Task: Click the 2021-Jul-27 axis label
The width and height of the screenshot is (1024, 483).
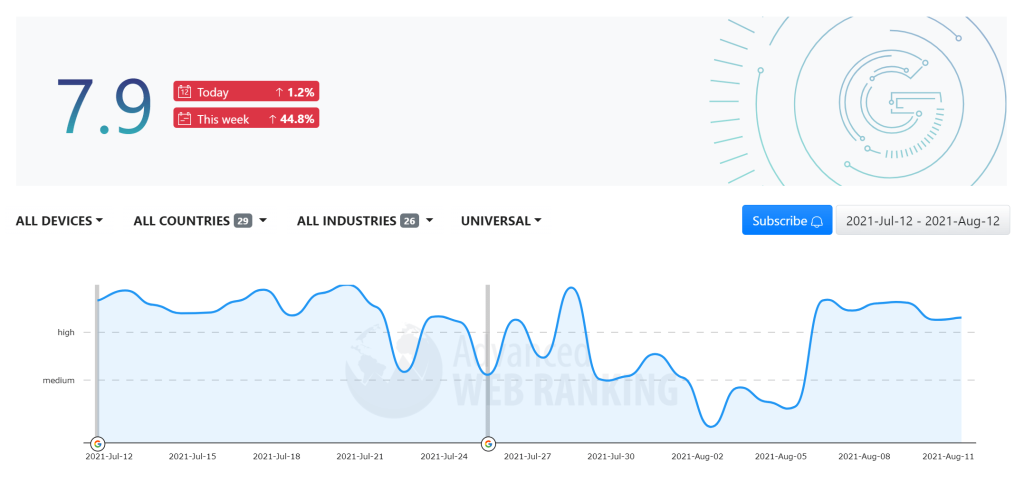Action: point(527,456)
